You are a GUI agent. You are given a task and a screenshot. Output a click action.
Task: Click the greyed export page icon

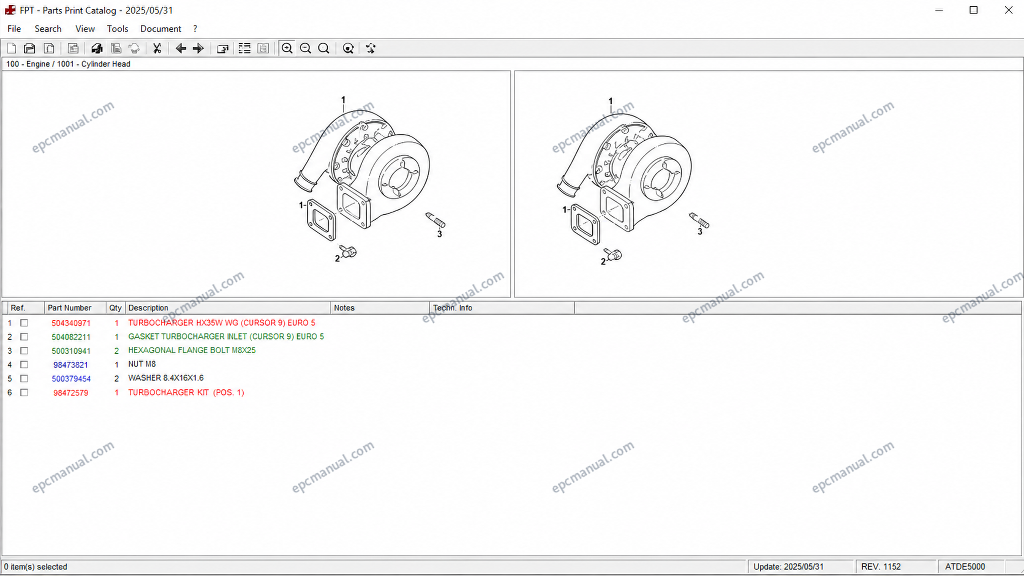(x=73, y=48)
